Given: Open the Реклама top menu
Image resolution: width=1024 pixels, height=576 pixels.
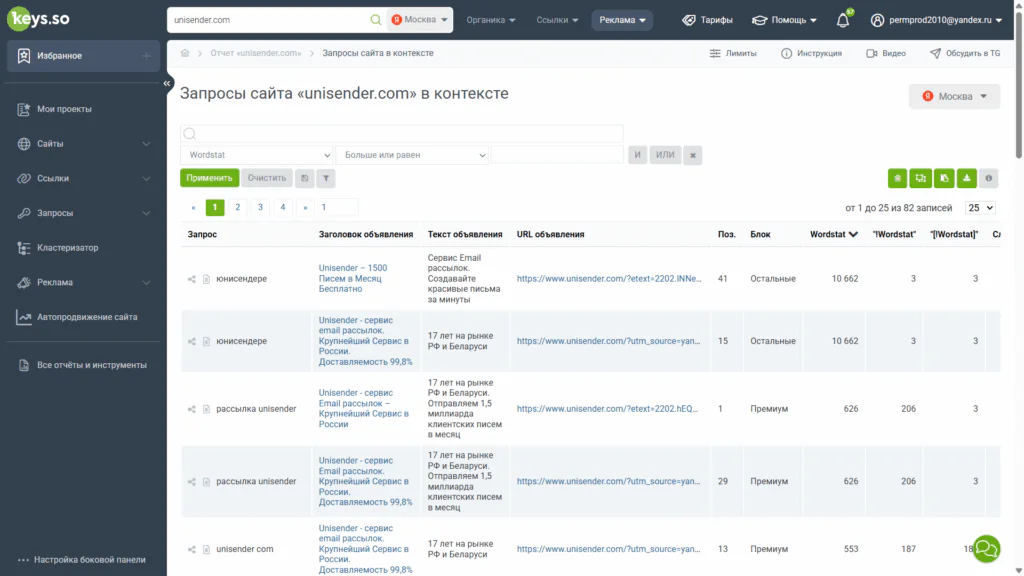Looking at the screenshot, I should pyautogui.click(x=622, y=20).
